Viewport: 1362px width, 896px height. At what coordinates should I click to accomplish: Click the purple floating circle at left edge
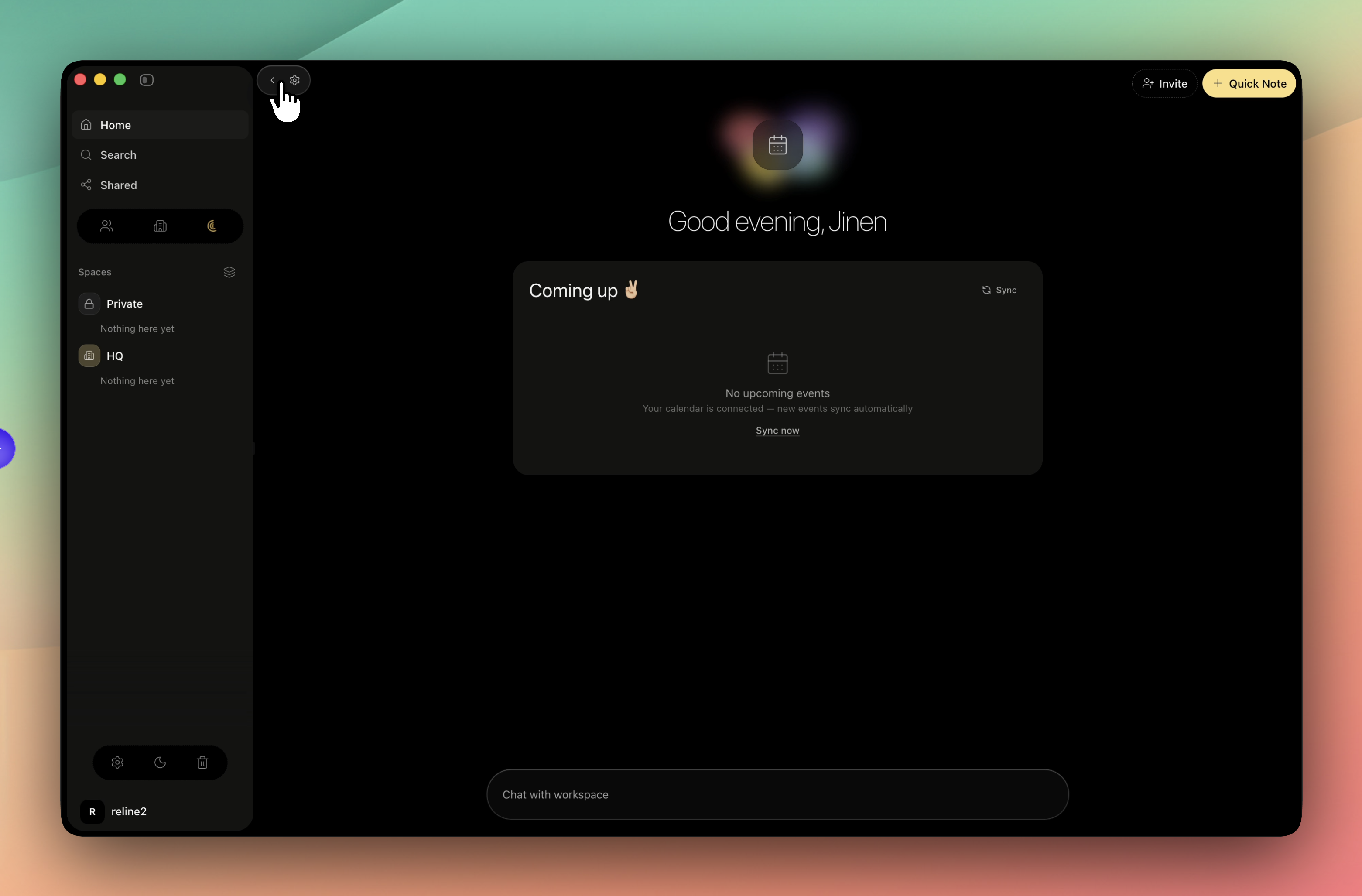pos(6,448)
